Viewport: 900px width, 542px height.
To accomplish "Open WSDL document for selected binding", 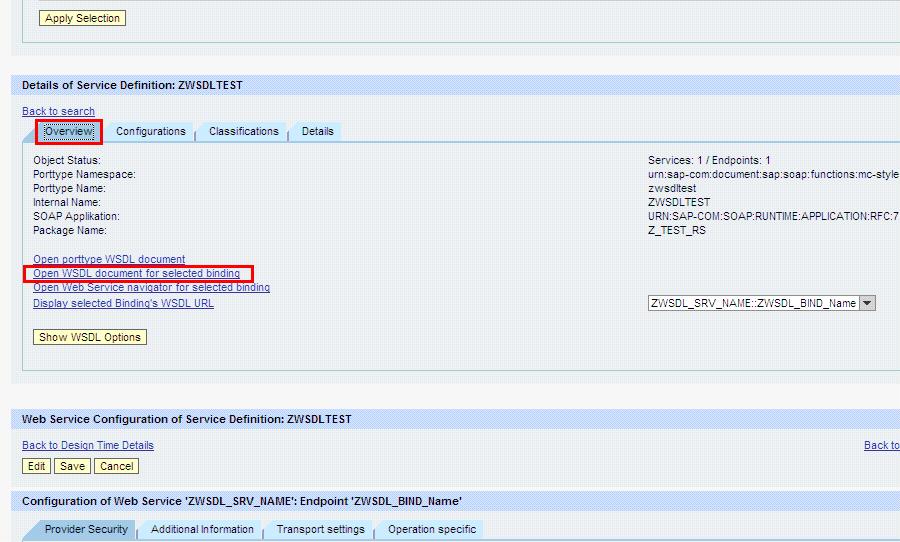I will pyautogui.click(x=137, y=274).
